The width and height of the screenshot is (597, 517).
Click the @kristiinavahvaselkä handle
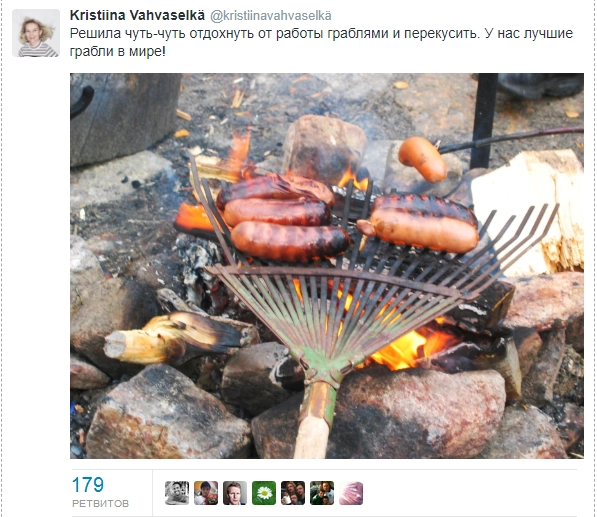[x=271, y=16]
